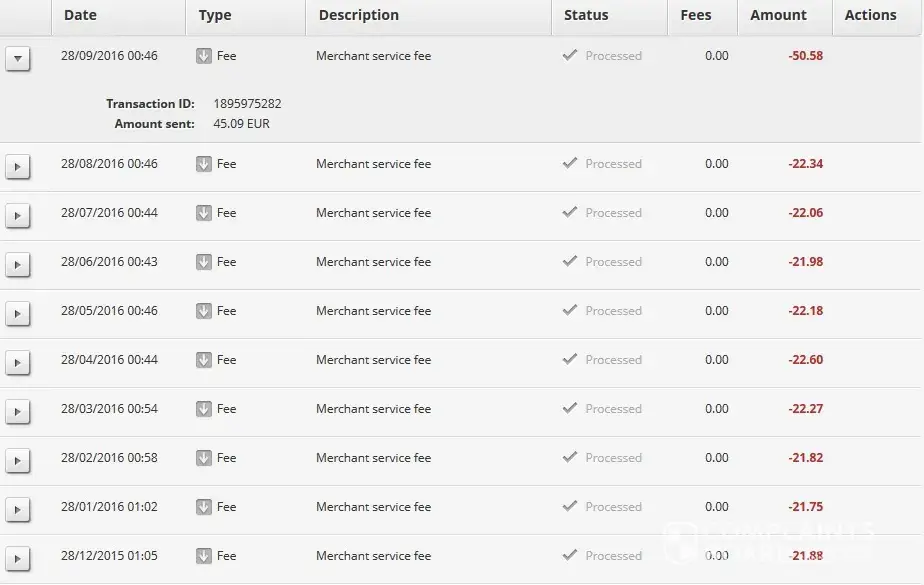The width and height of the screenshot is (924, 585).
Task: Expand the 28/08/2016 transaction row
Action: point(18,166)
